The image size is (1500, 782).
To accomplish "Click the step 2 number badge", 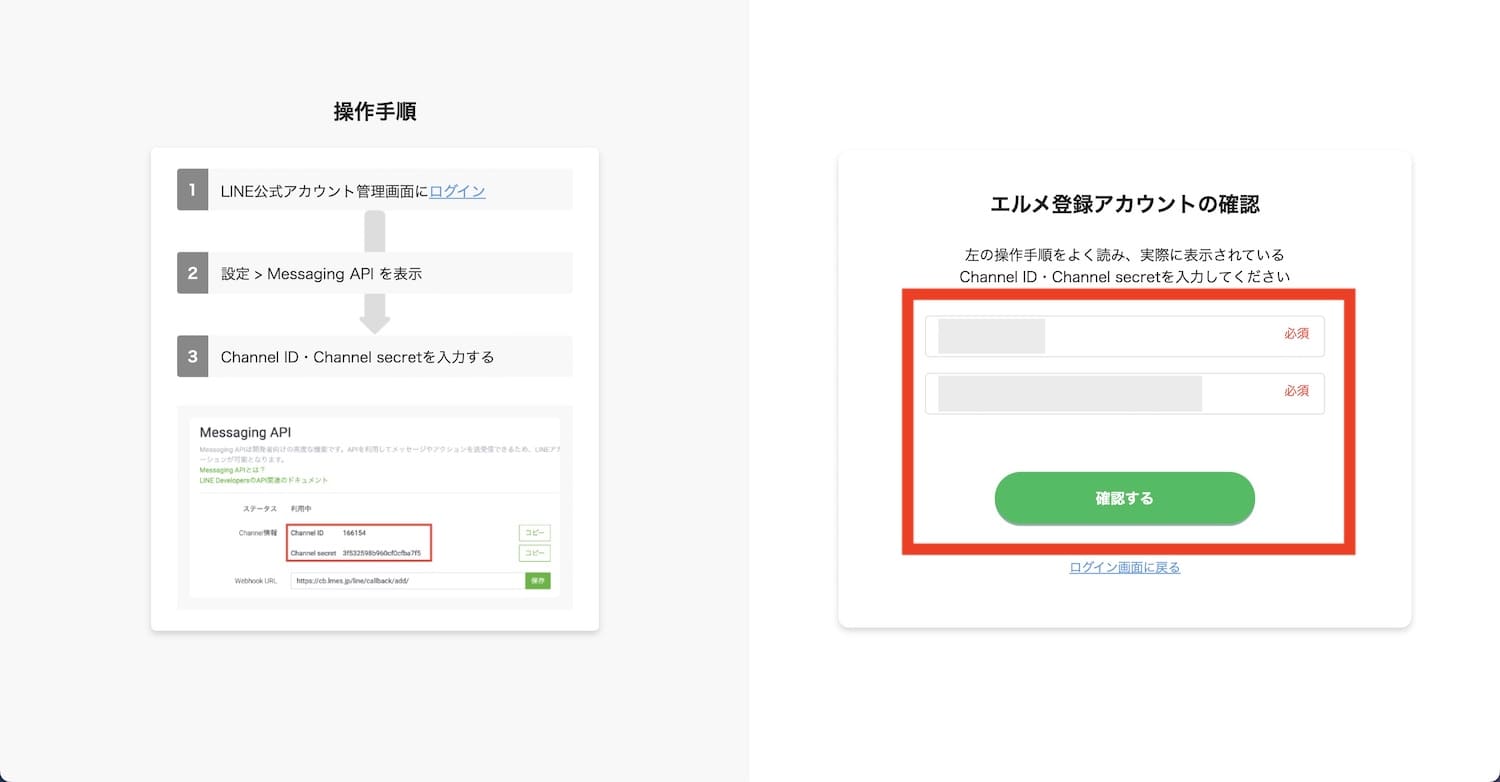I will click(x=192, y=273).
